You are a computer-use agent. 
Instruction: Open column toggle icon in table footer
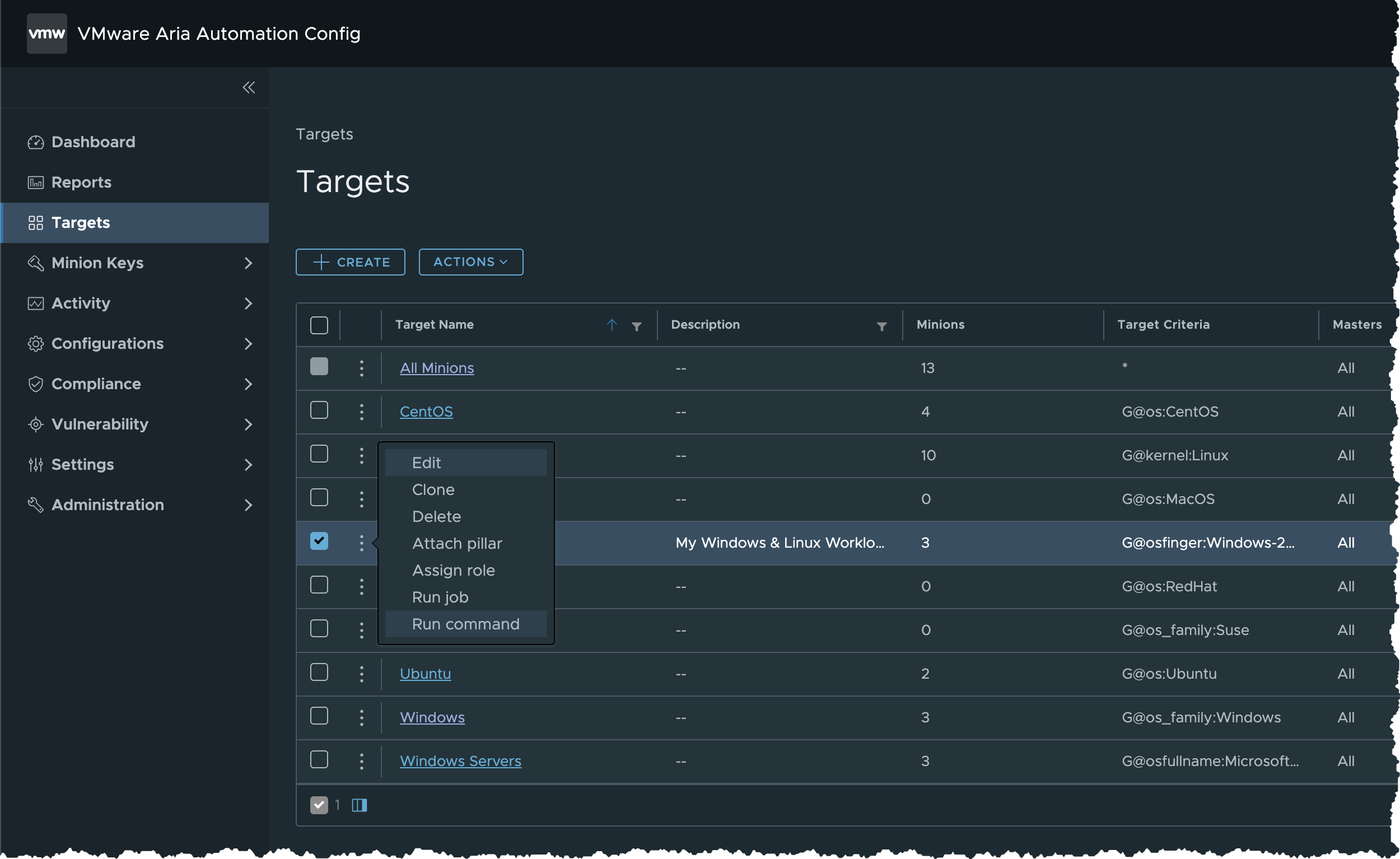[x=359, y=805]
